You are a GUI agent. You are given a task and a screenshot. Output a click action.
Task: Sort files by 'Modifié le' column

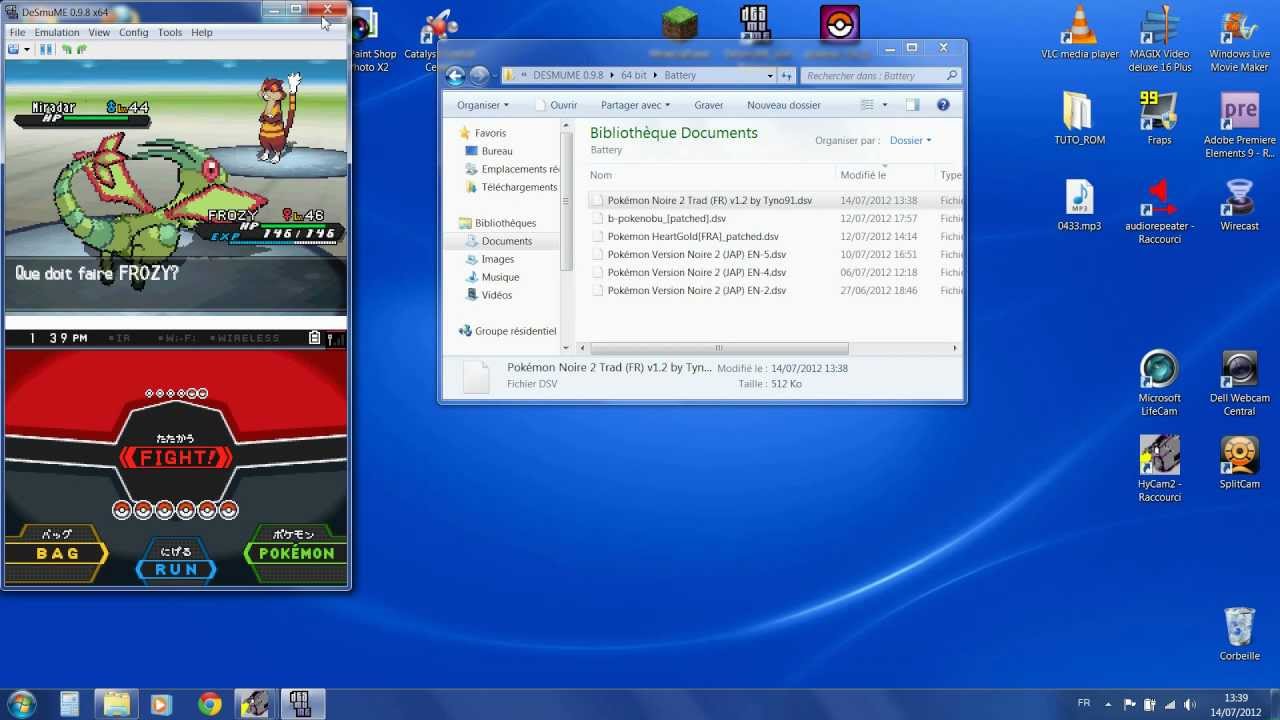point(885,175)
